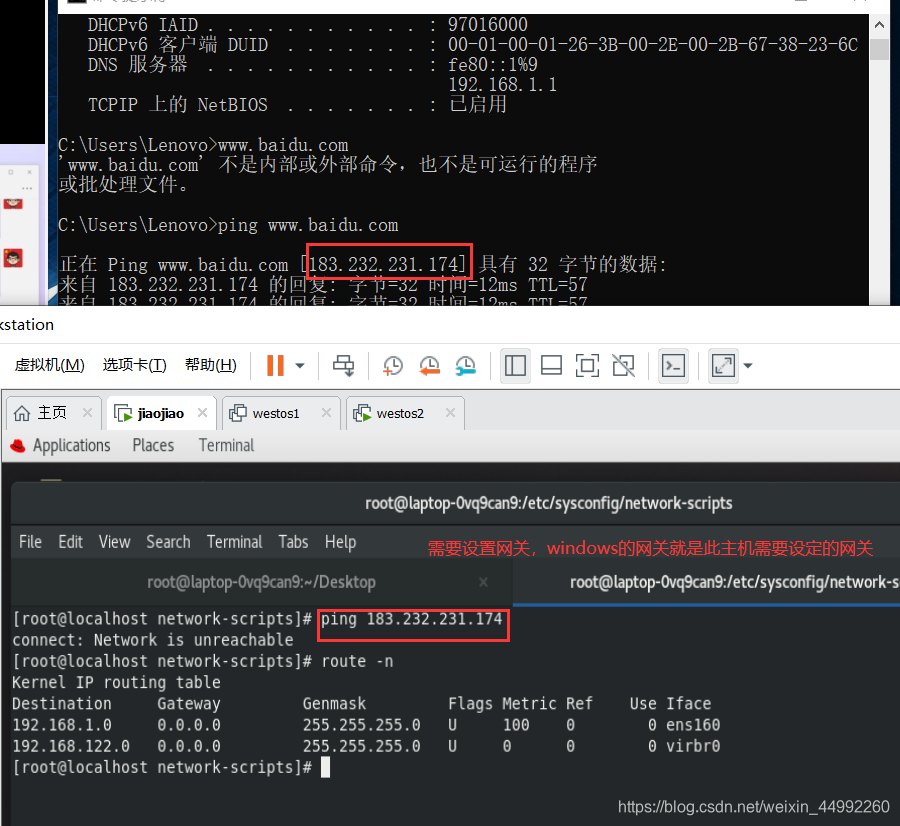Viewport: 900px width, 826px height.
Task: Open the terminal Help menu
Action: click(x=340, y=542)
